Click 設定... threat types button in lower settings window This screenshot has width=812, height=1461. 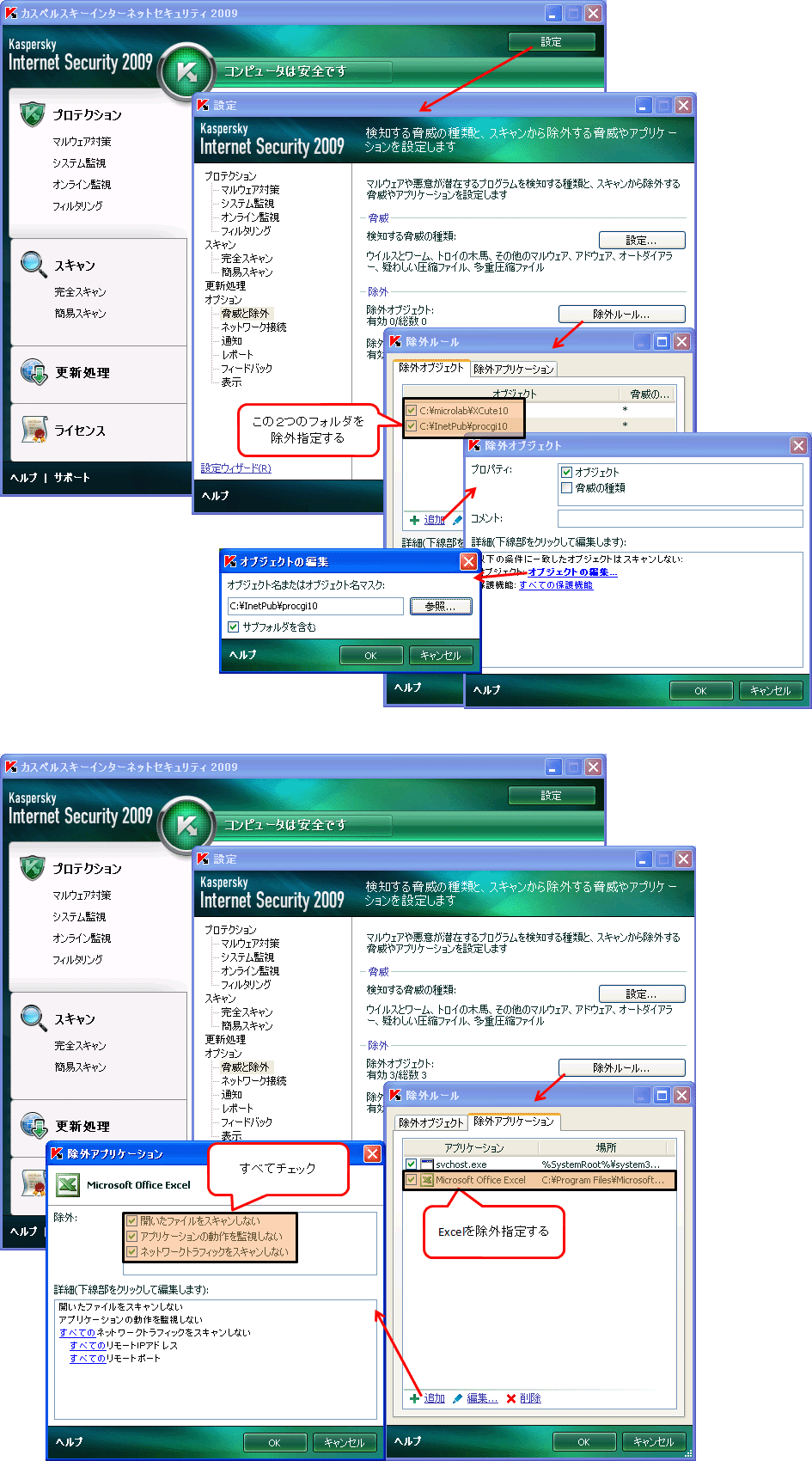tap(642, 994)
